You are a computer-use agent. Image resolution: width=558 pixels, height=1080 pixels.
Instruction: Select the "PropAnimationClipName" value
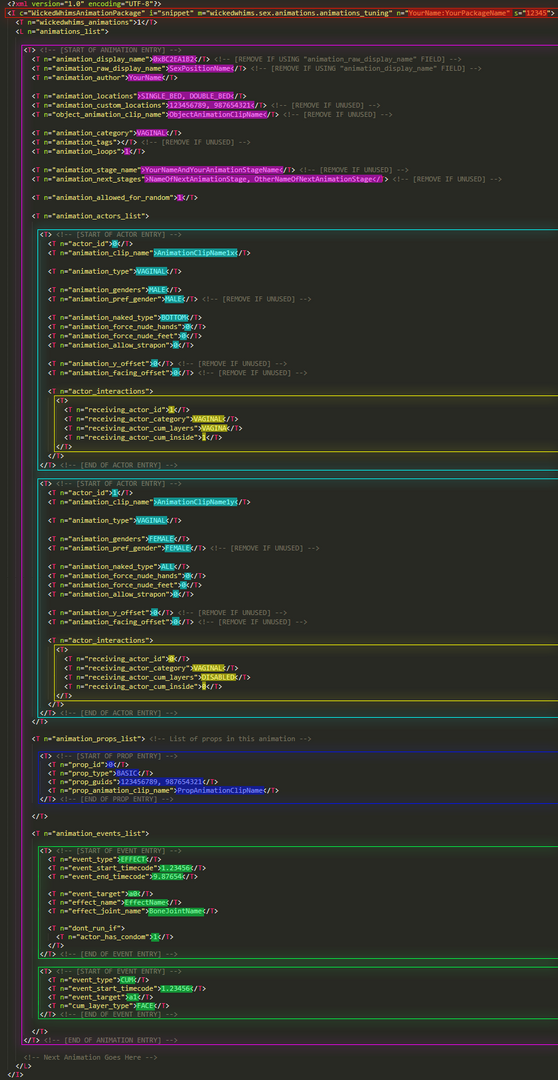220,790
